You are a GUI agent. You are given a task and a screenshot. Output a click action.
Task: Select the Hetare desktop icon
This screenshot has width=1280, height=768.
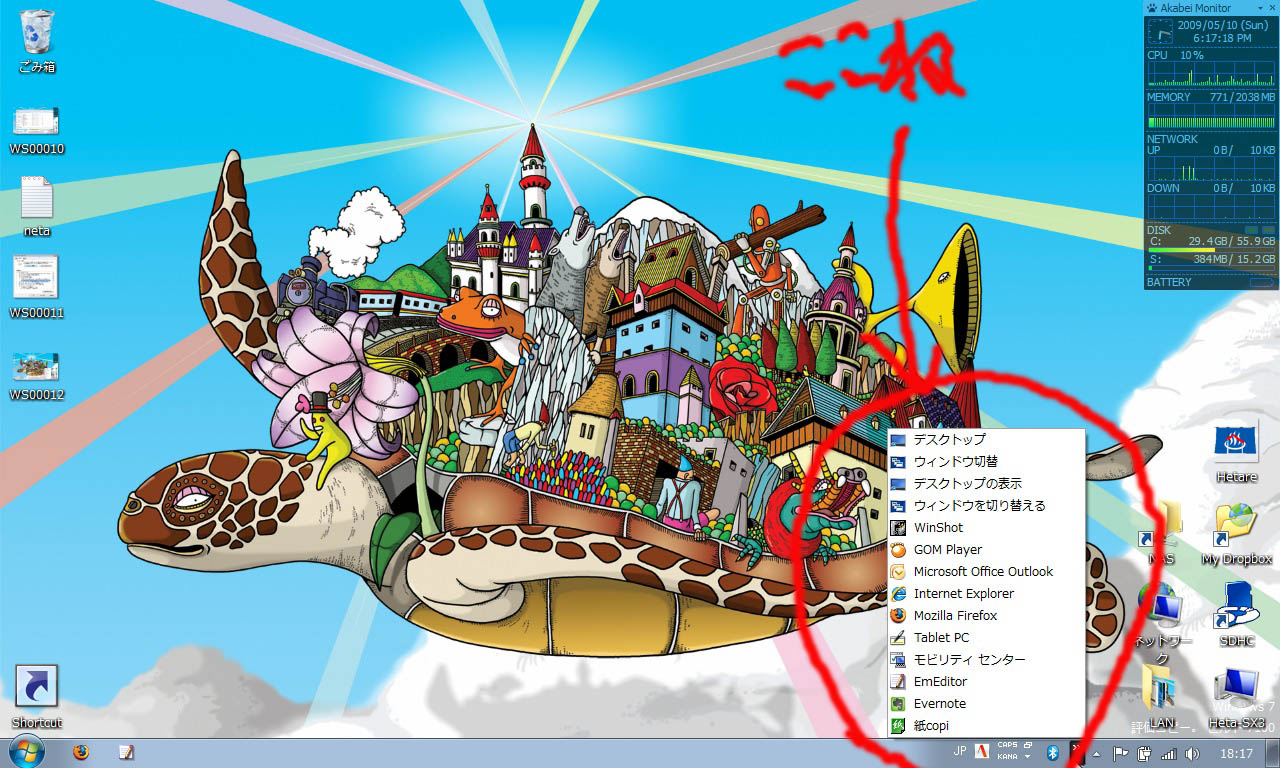point(1236,453)
